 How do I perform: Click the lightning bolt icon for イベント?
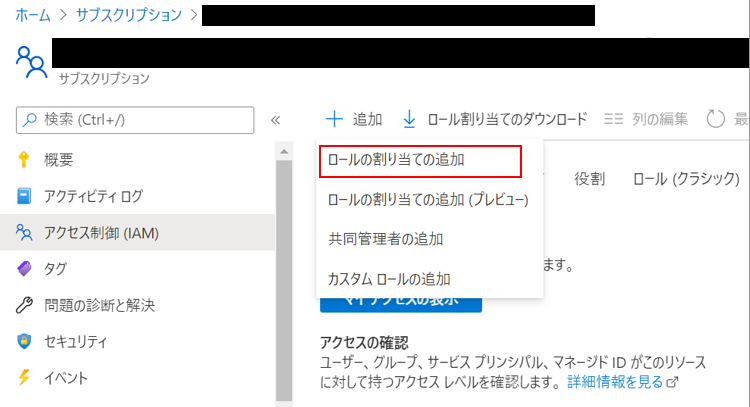click(24, 377)
